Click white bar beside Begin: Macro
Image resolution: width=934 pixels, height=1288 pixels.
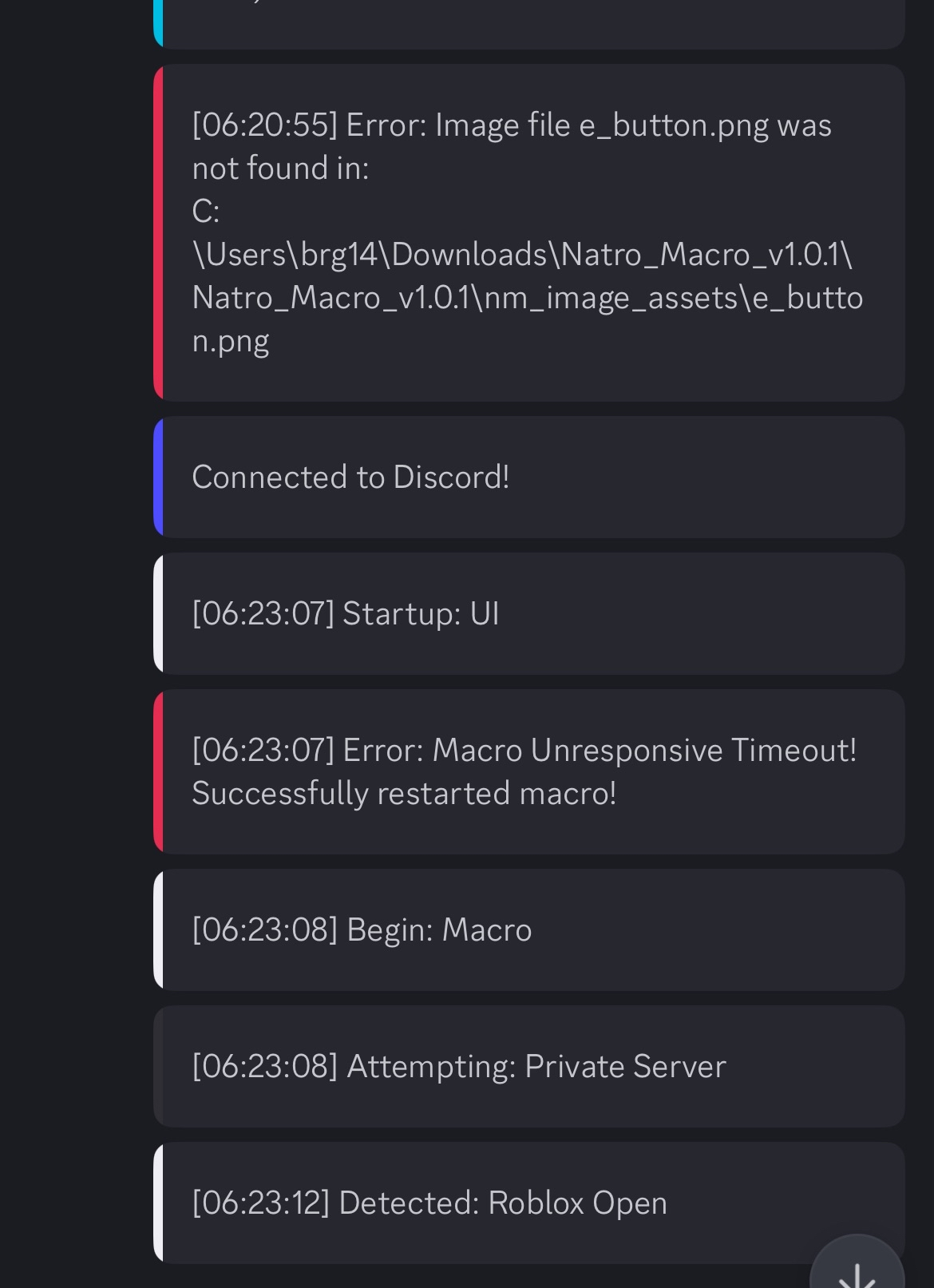coord(158,930)
